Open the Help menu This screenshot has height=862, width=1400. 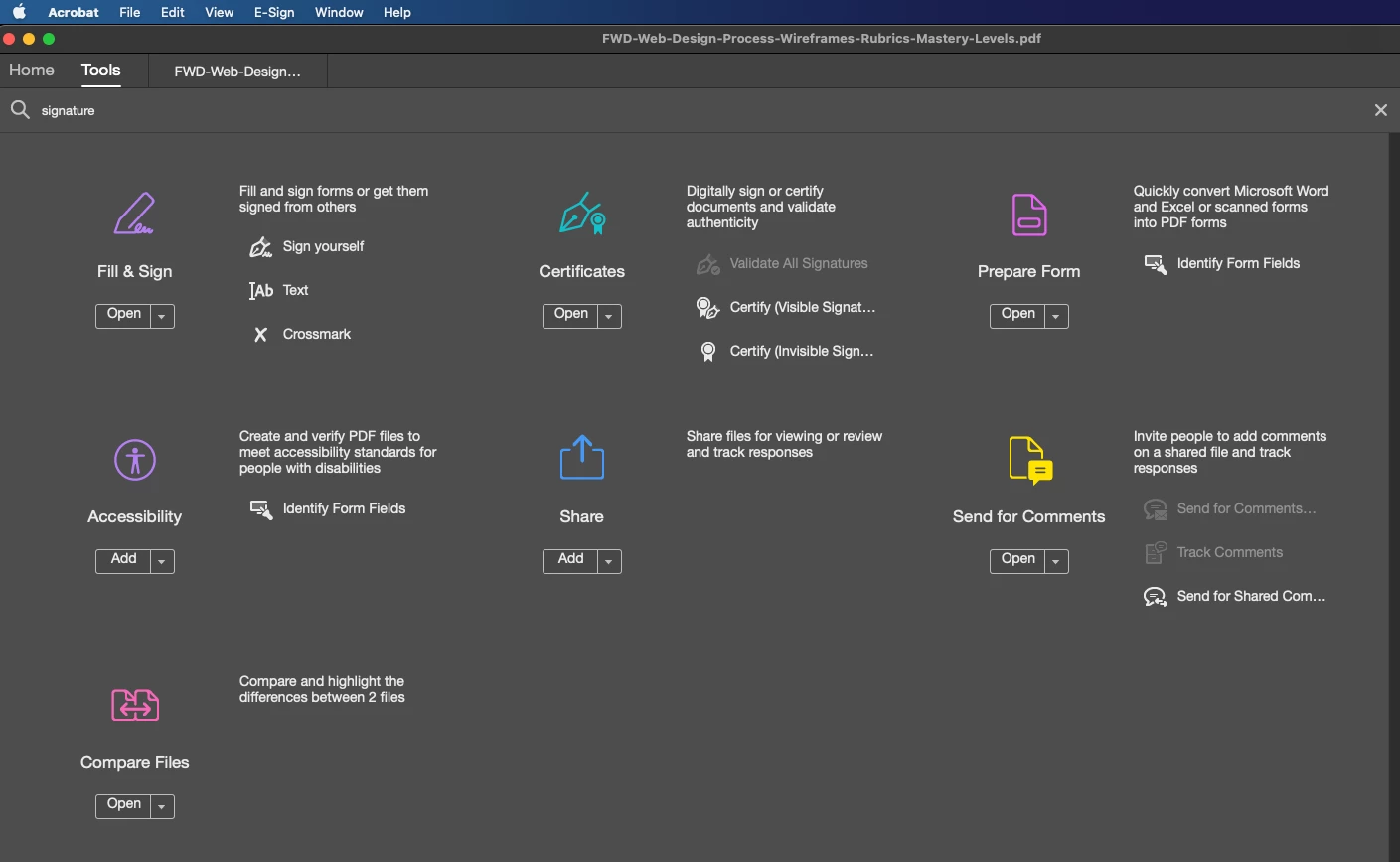pyautogui.click(x=397, y=12)
